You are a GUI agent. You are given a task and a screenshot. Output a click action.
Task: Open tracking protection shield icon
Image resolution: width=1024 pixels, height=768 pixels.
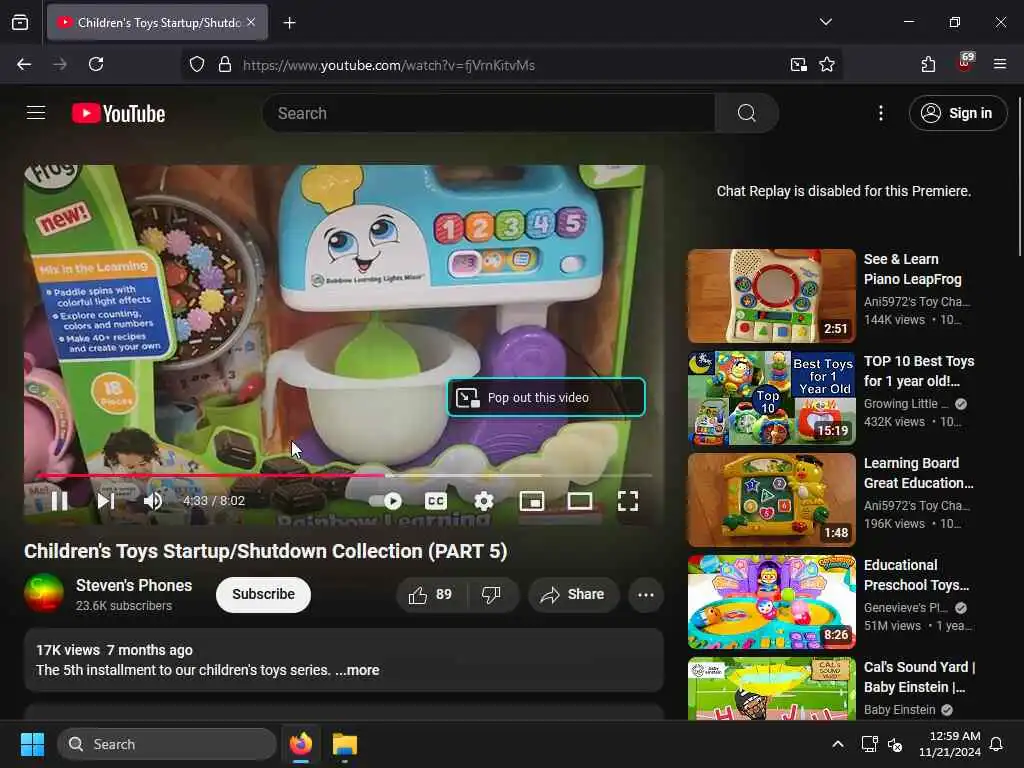pyautogui.click(x=197, y=64)
